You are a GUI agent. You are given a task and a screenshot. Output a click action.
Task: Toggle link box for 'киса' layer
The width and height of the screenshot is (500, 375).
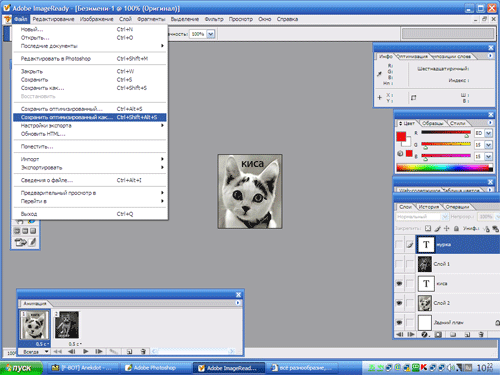pos(410,283)
